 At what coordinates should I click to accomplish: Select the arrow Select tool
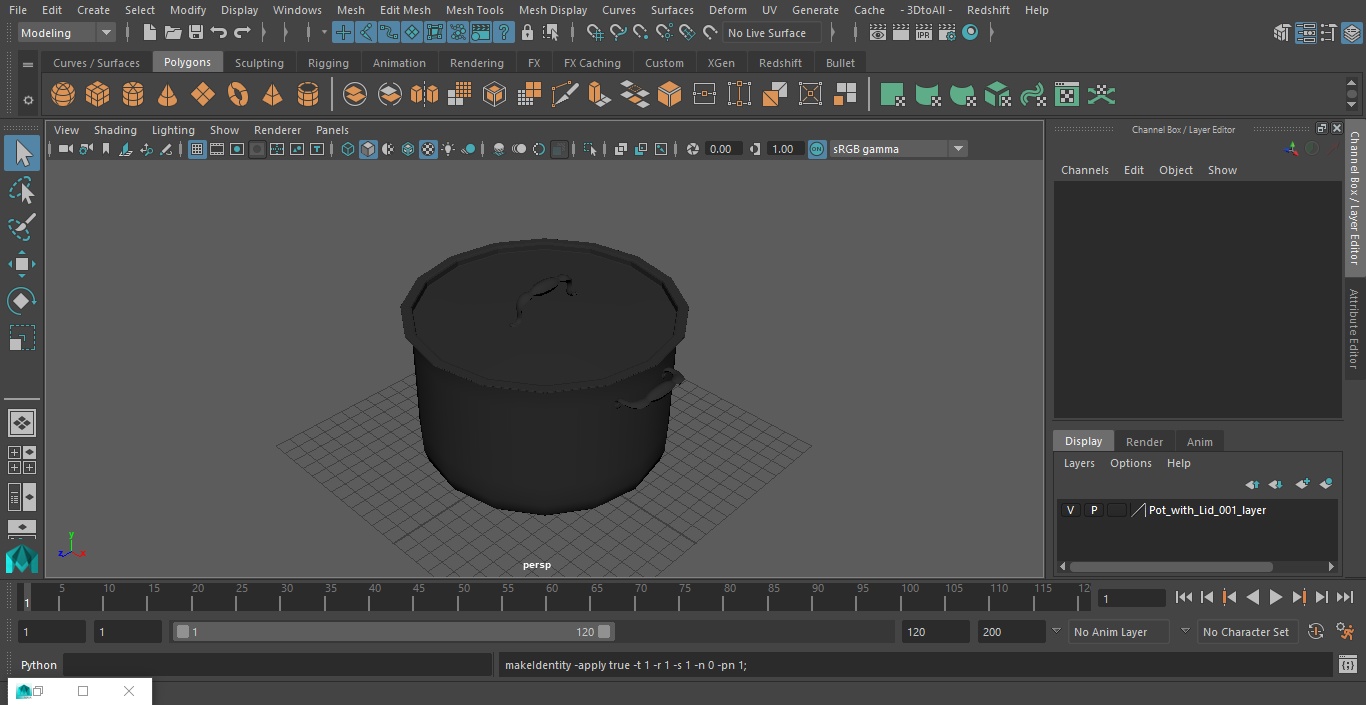click(22, 153)
